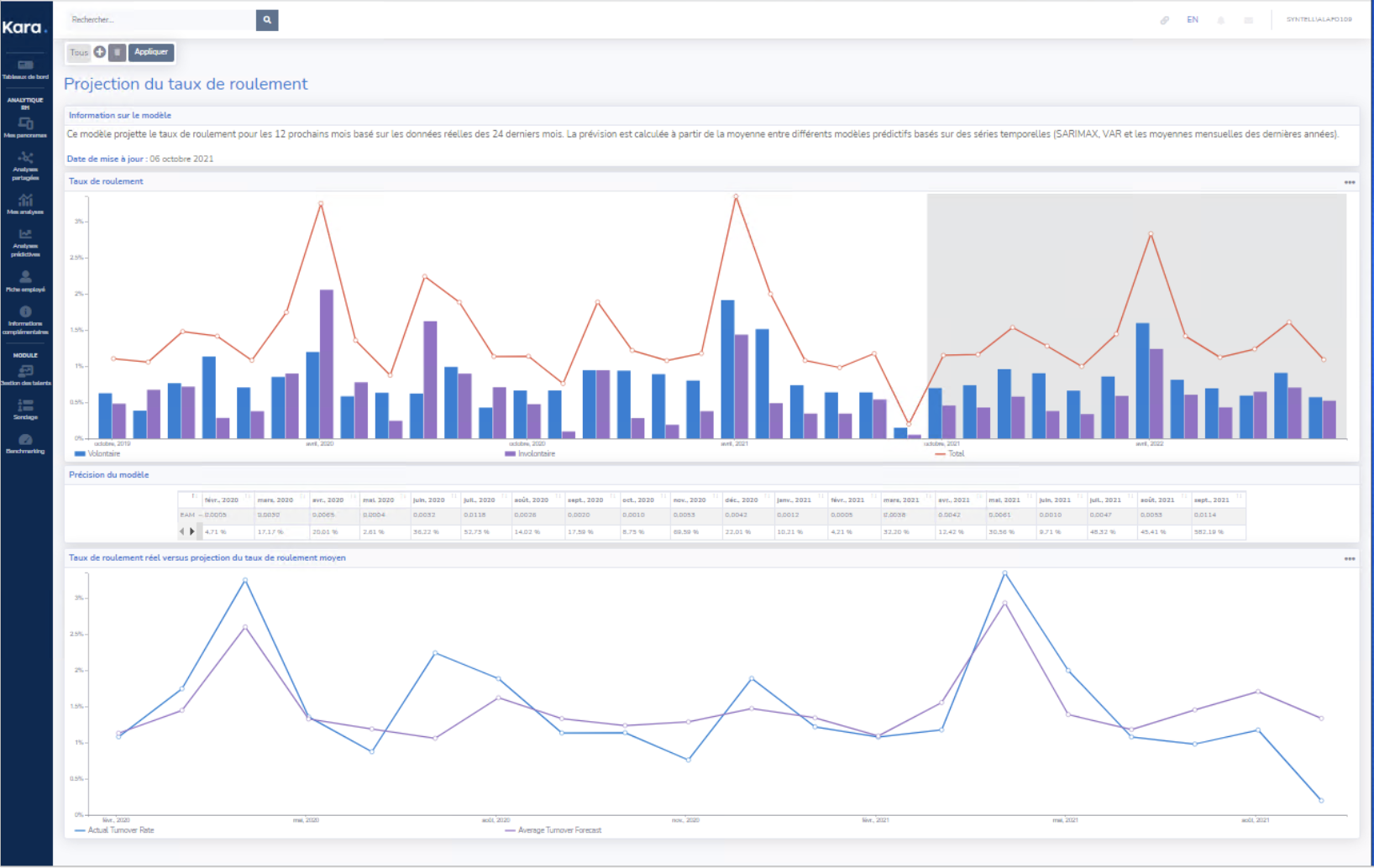This screenshot has height=868, width=1374.
Task: Open Fiche employé in sidebar
Action: pos(25,281)
